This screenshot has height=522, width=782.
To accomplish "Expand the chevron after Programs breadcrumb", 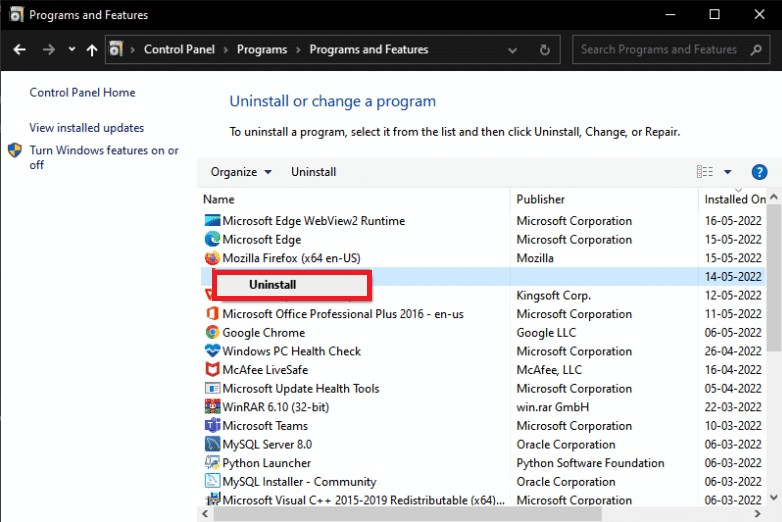I will coord(298,49).
